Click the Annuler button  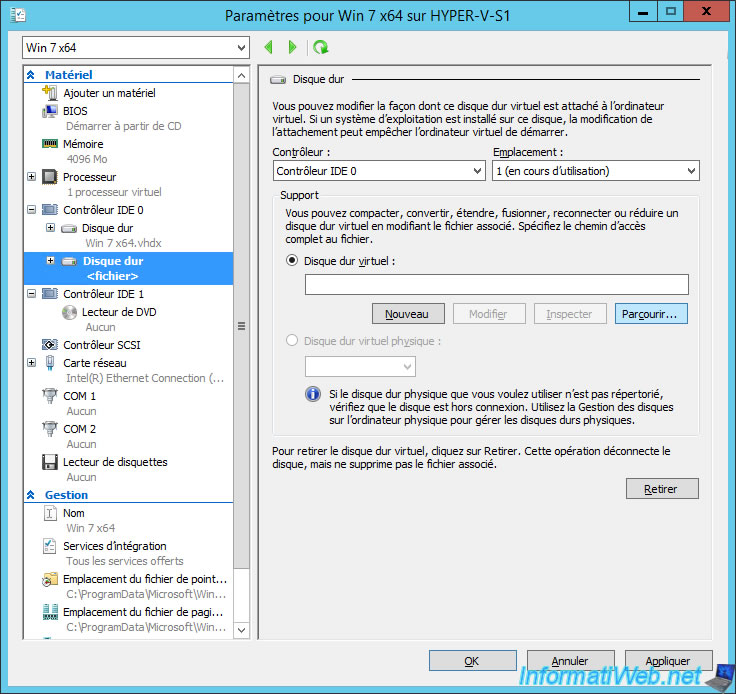(570, 660)
